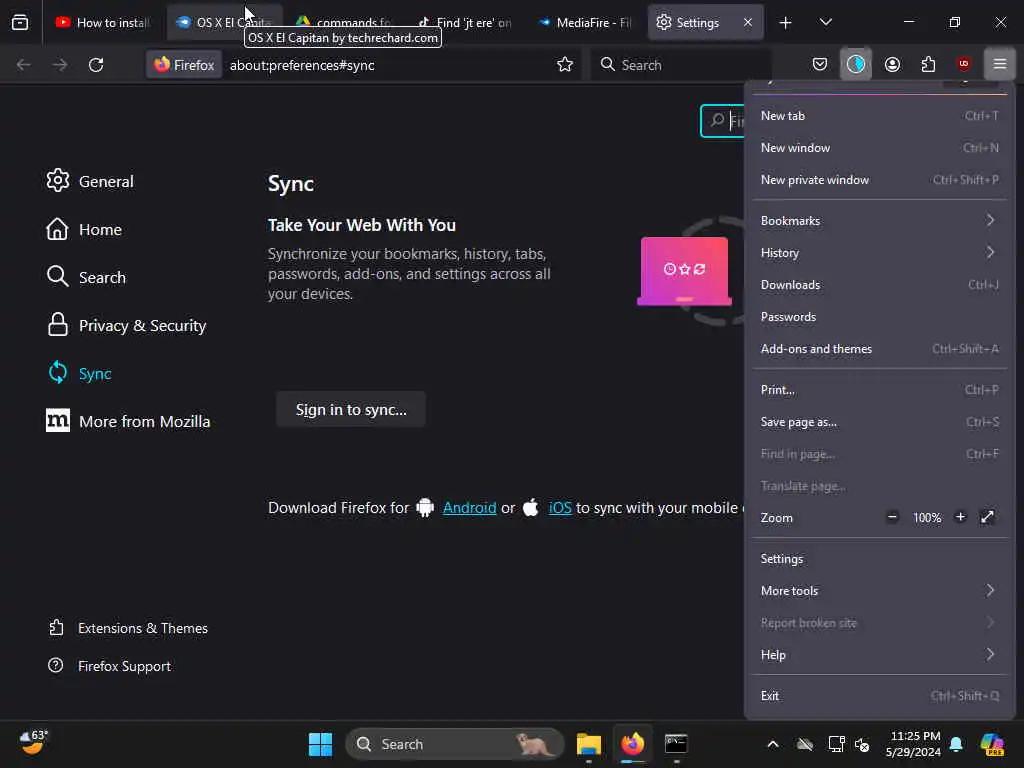Open the terminal app on taskbar
This screenshot has width=1024, height=768.
point(676,744)
